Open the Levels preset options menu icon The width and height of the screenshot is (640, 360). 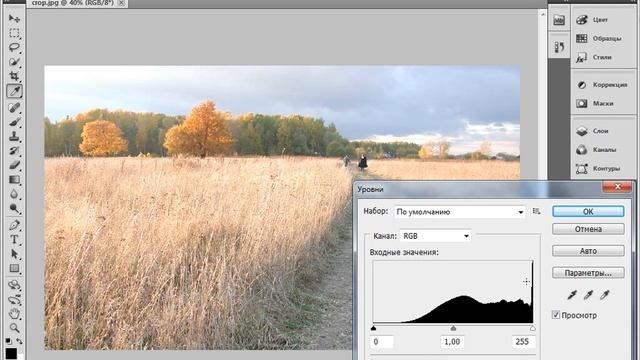click(536, 211)
